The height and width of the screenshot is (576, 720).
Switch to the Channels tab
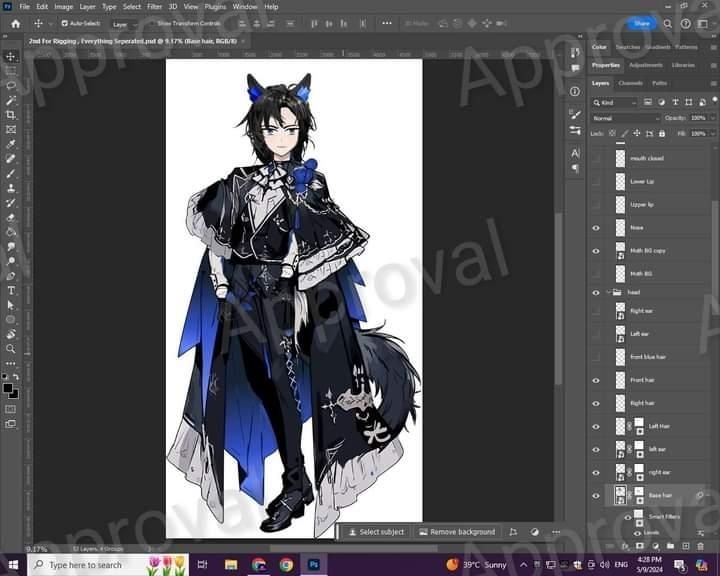(630, 83)
